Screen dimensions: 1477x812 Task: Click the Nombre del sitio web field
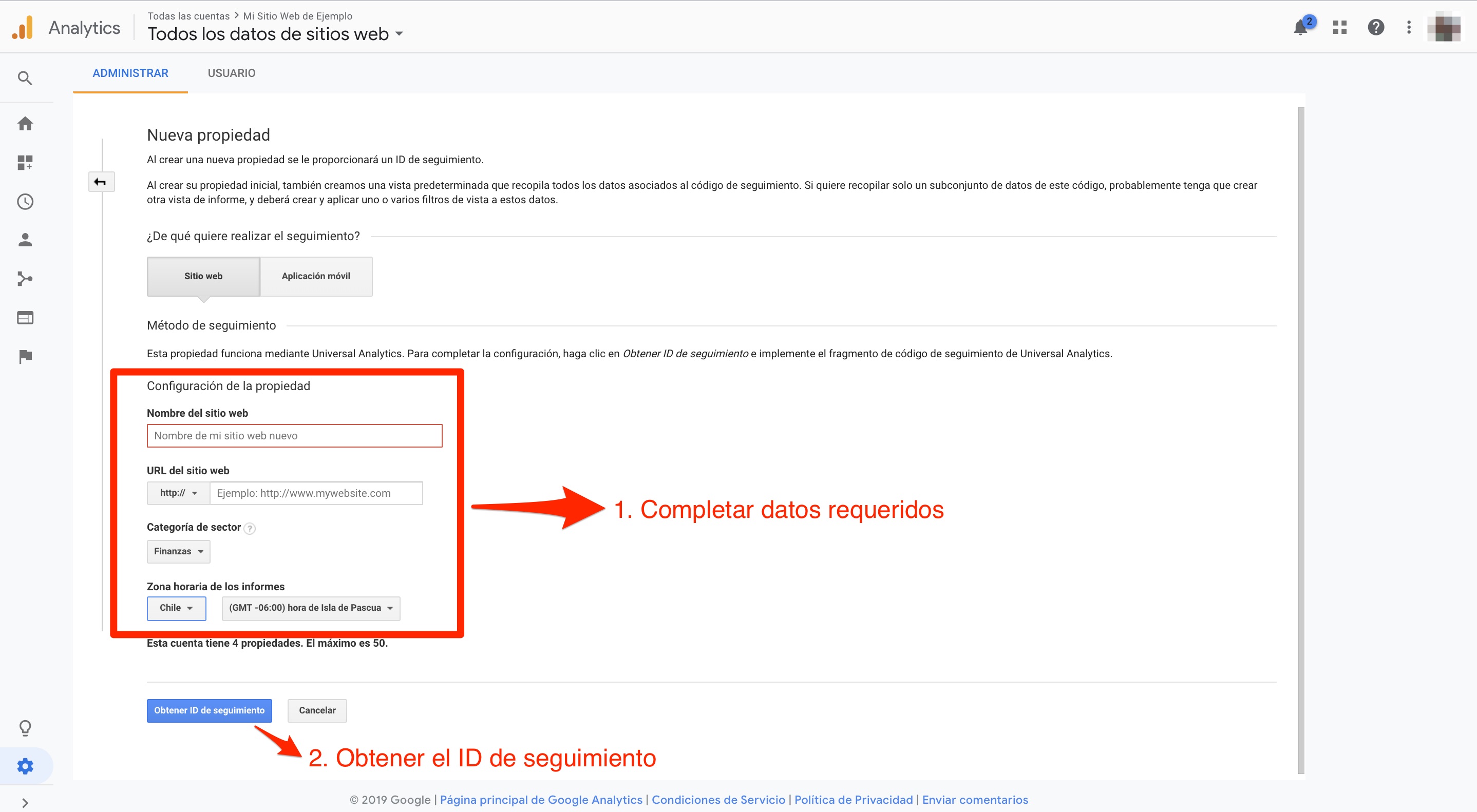tap(294, 435)
